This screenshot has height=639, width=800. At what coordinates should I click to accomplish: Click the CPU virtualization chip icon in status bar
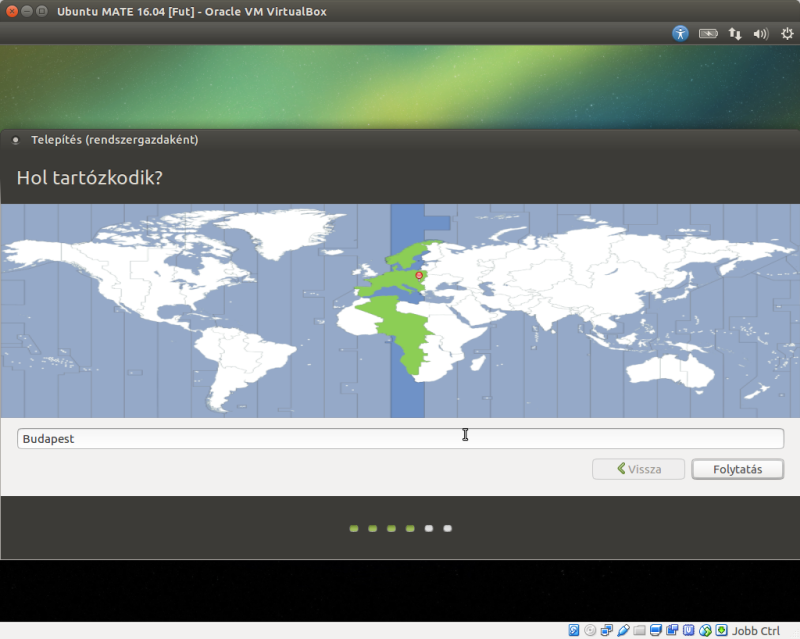coord(688,630)
